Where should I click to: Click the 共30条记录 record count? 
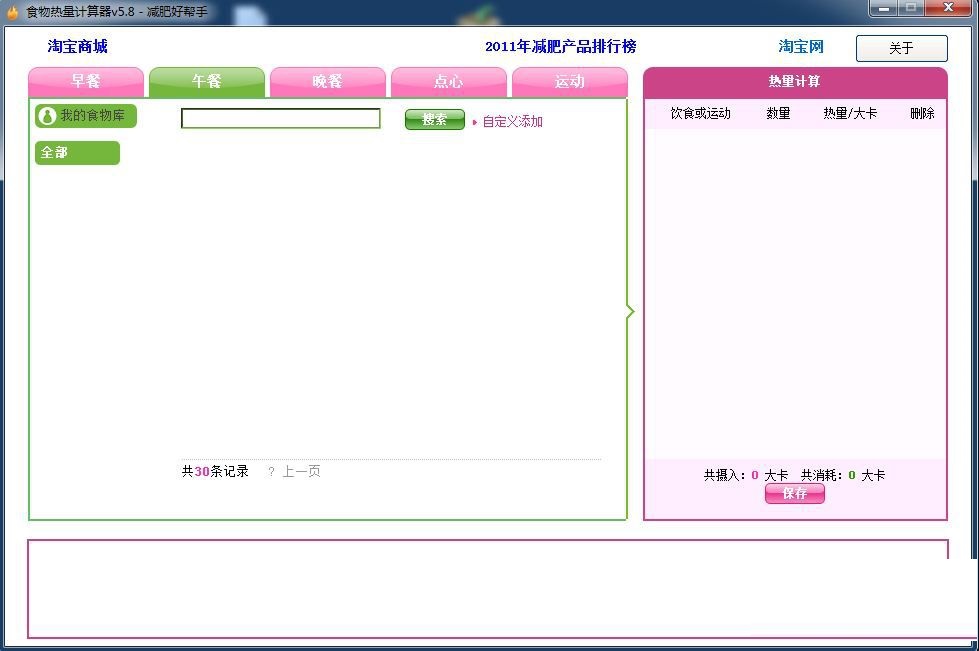tap(215, 471)
